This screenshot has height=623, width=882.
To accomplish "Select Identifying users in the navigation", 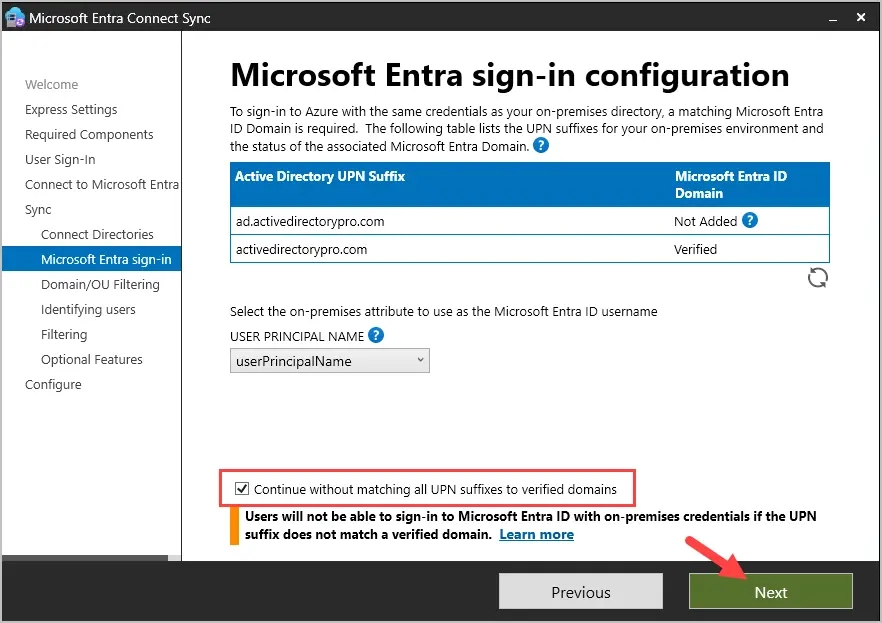I will 89,309.
